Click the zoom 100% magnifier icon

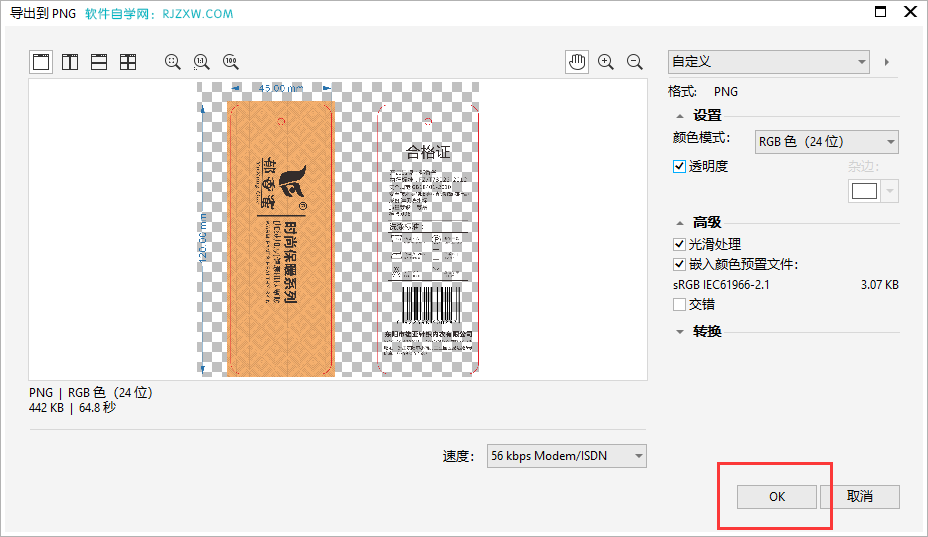coord(230,62)
